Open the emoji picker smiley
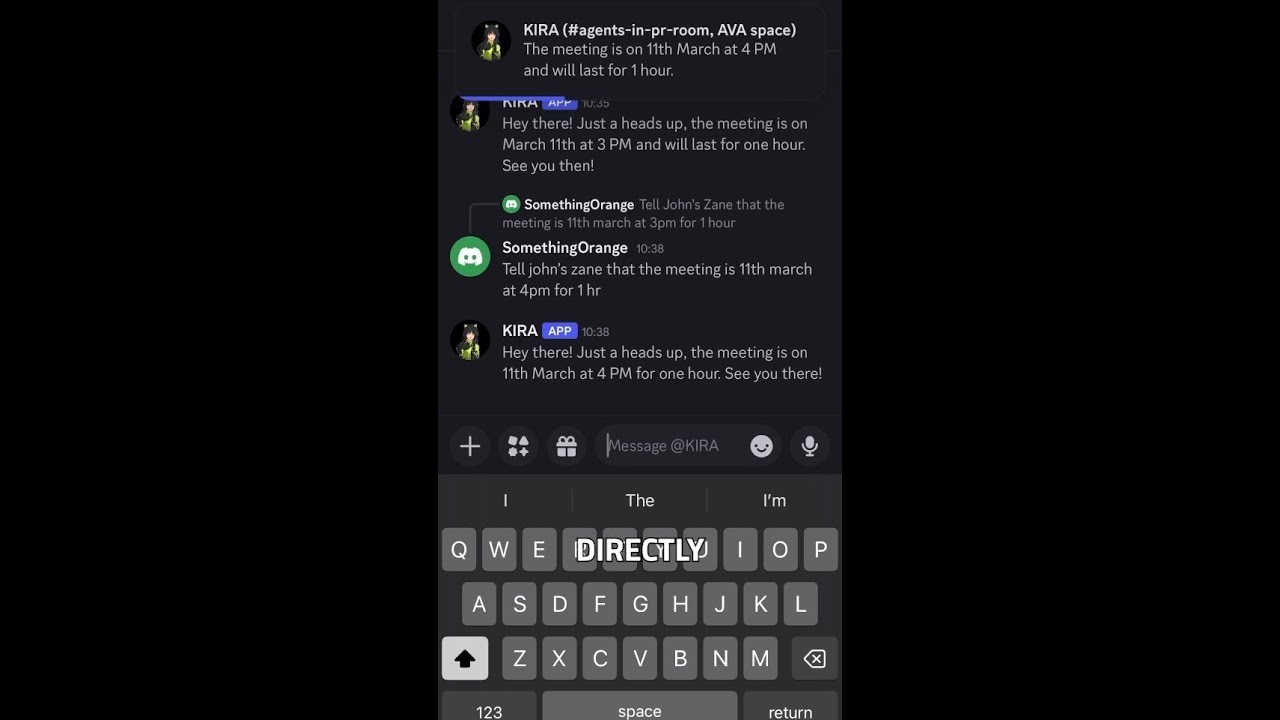 pos(762,446)
